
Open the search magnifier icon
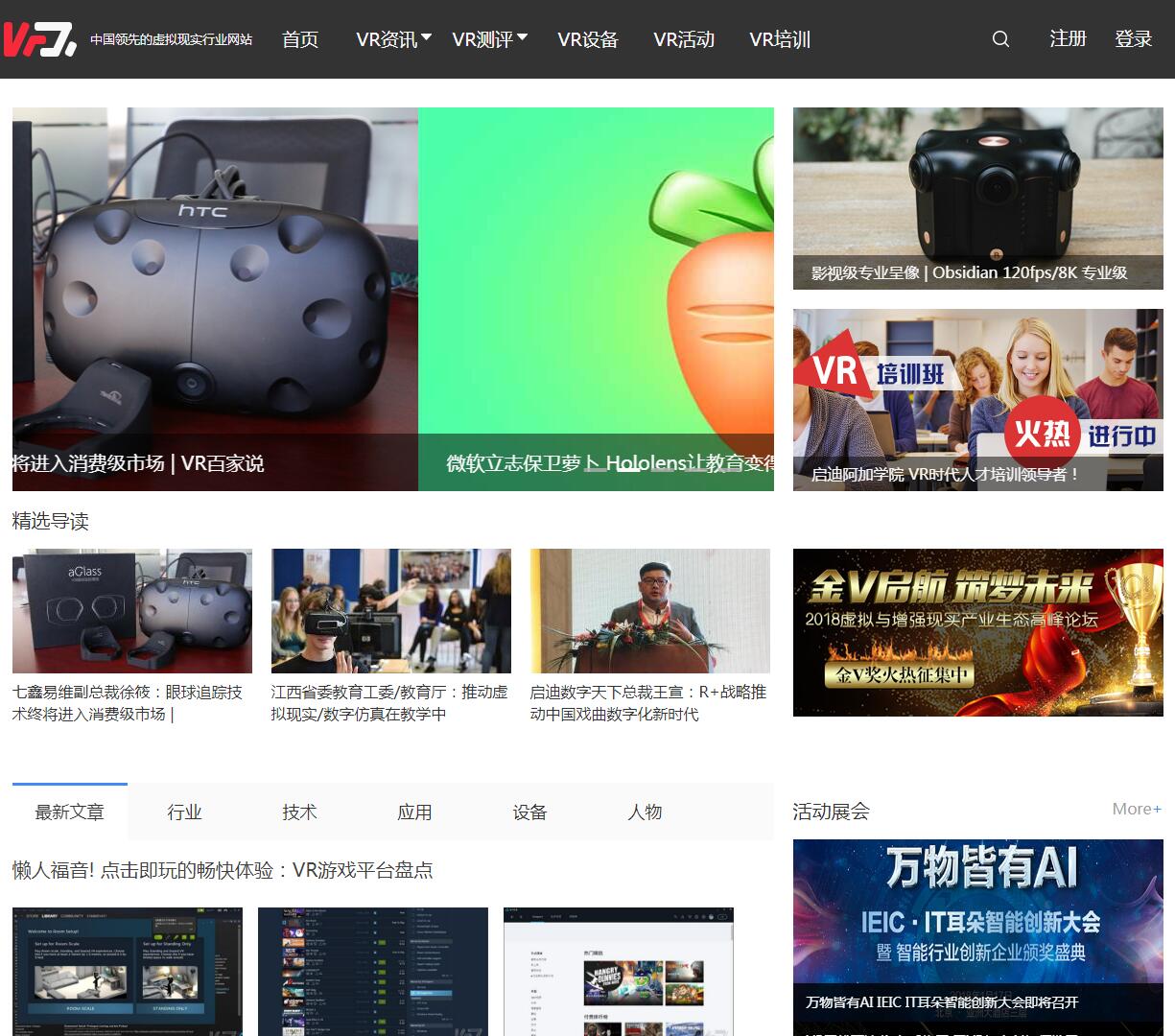[1000, 39]
